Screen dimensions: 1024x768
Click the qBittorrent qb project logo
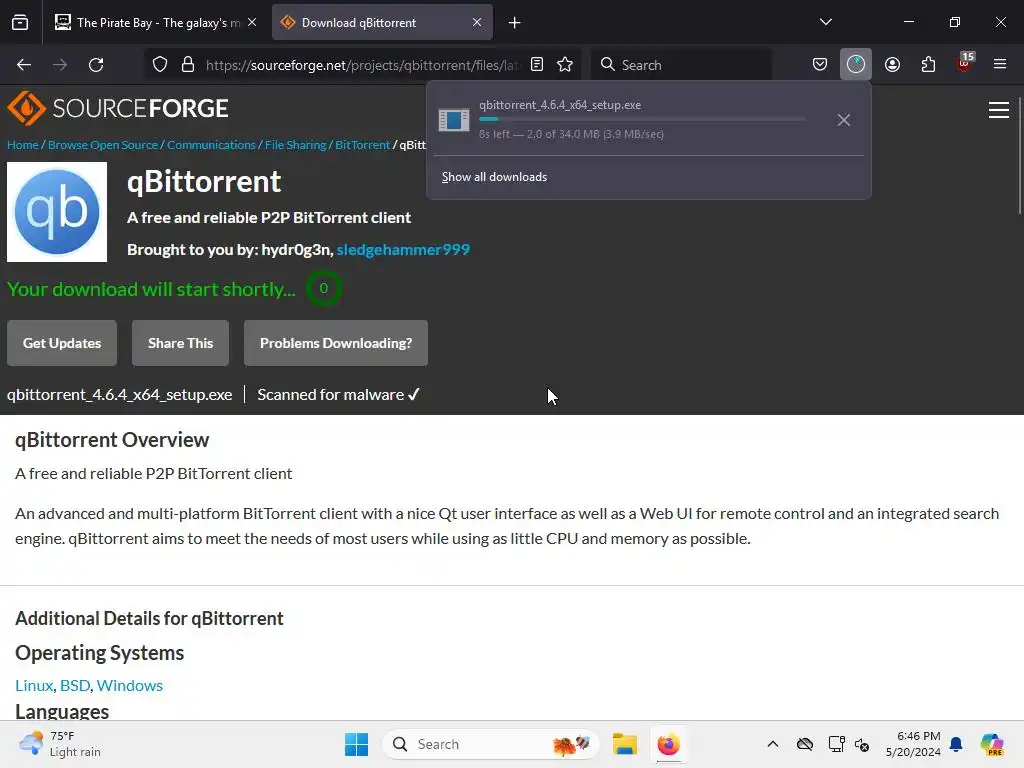[x=57, y=212]
